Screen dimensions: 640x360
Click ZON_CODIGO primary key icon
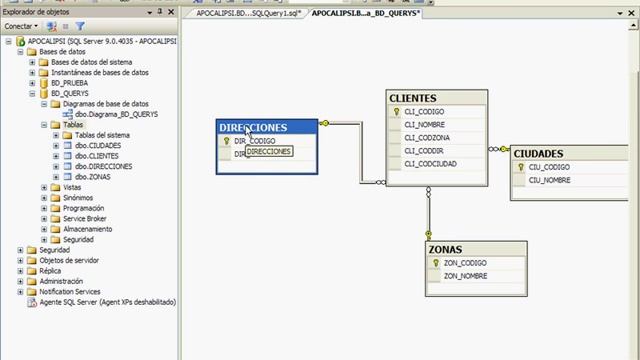[x=436, y=263]
